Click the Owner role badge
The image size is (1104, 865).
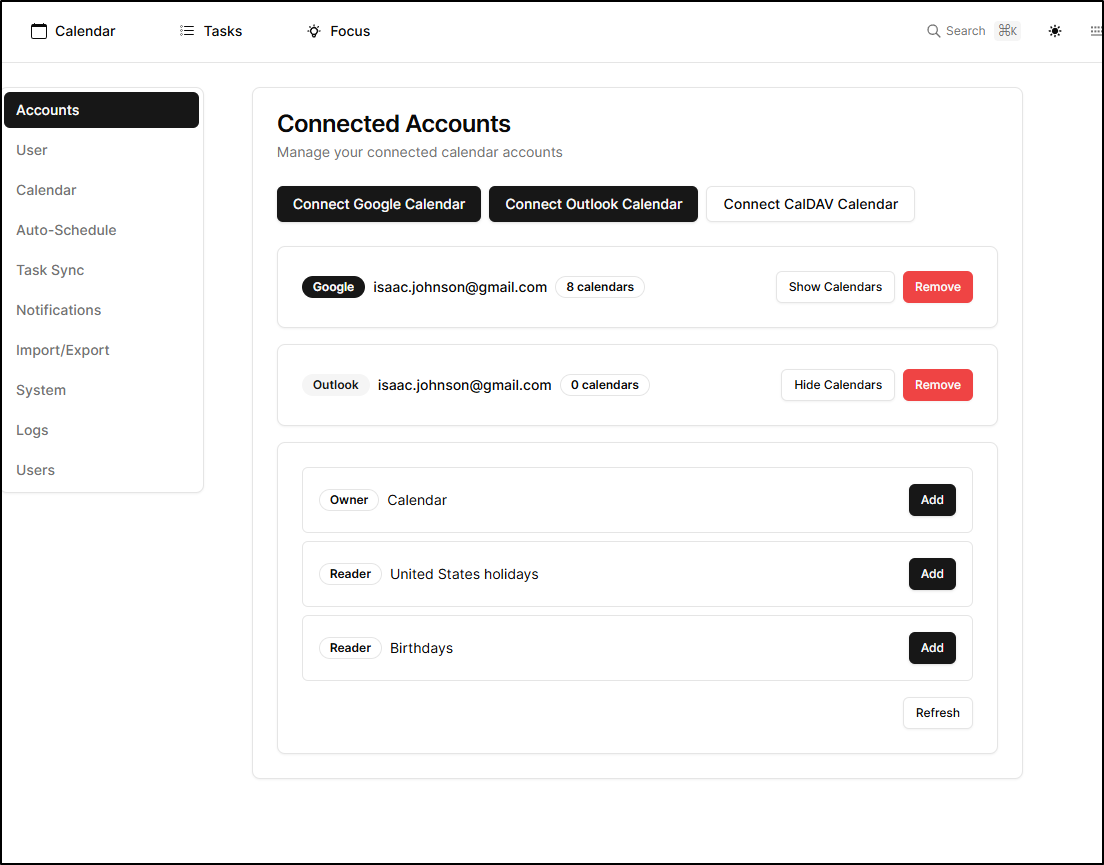pyautogui.click(x=349, y=500)
